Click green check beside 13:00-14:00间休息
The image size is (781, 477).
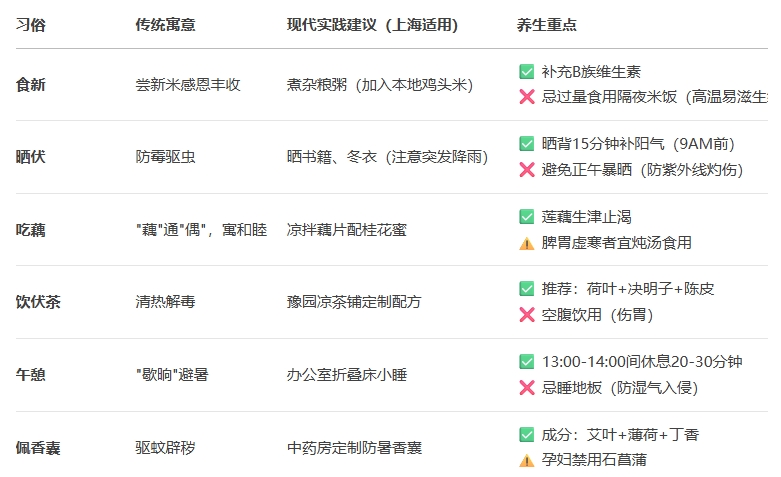pyautogui.click(x=526, y=361)
